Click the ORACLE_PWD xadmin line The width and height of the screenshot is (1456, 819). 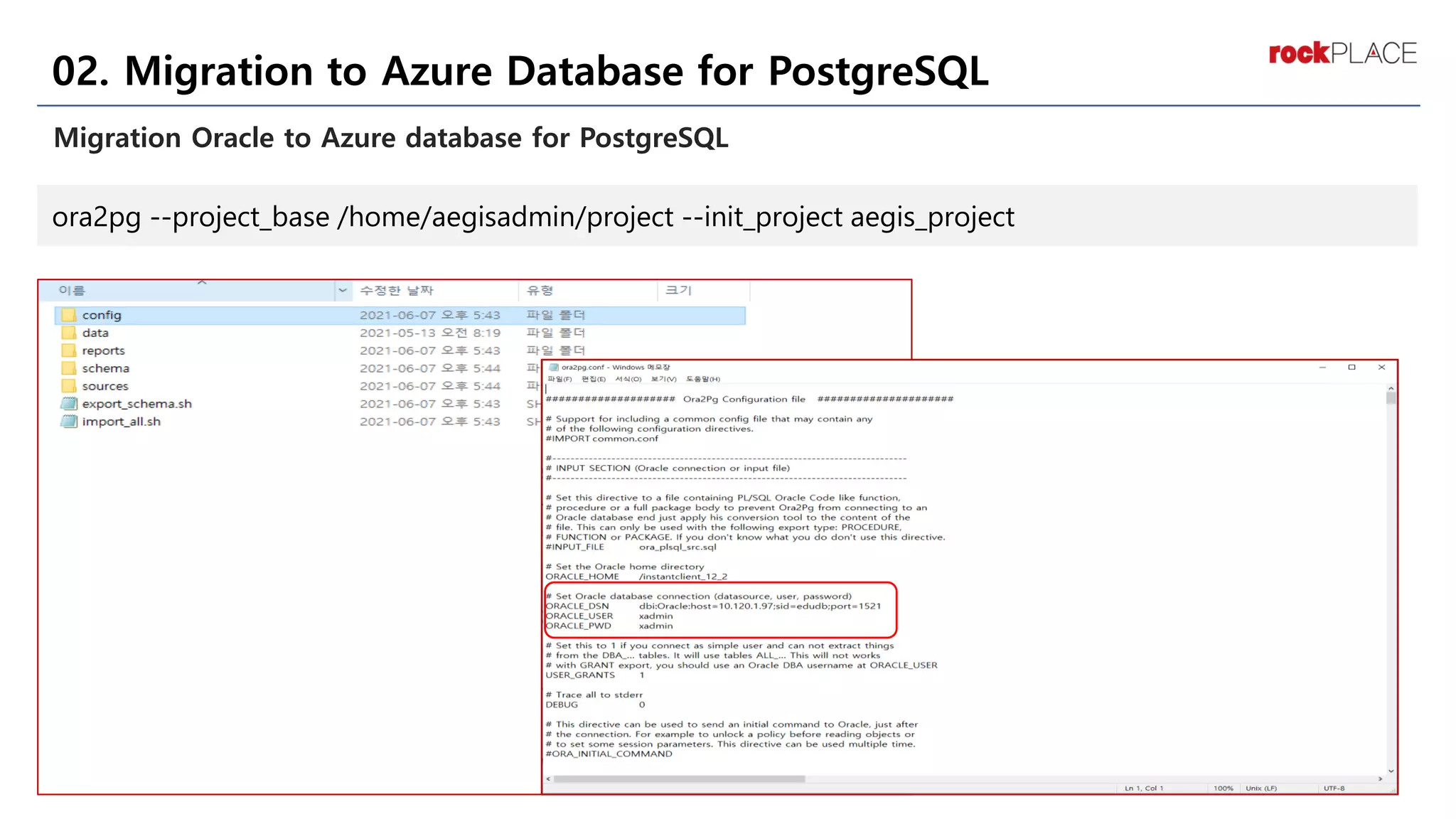coord(609,626)
